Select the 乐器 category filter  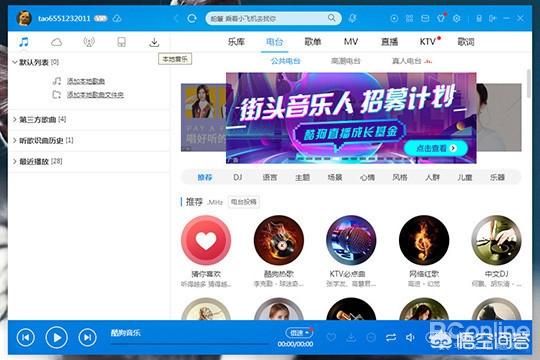click(x=497, y=177)
